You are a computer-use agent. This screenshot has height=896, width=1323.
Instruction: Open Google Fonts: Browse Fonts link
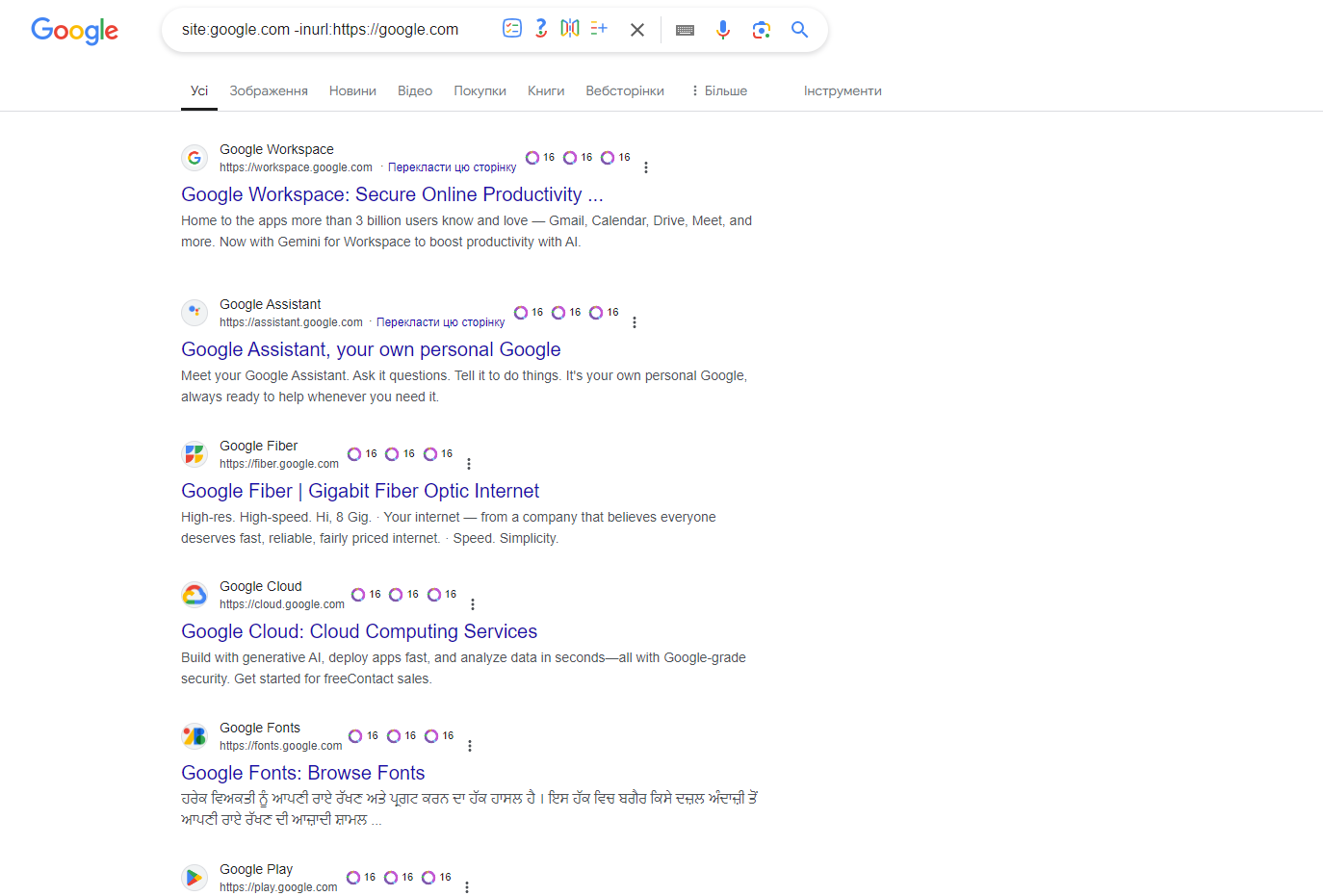point(303,773)
